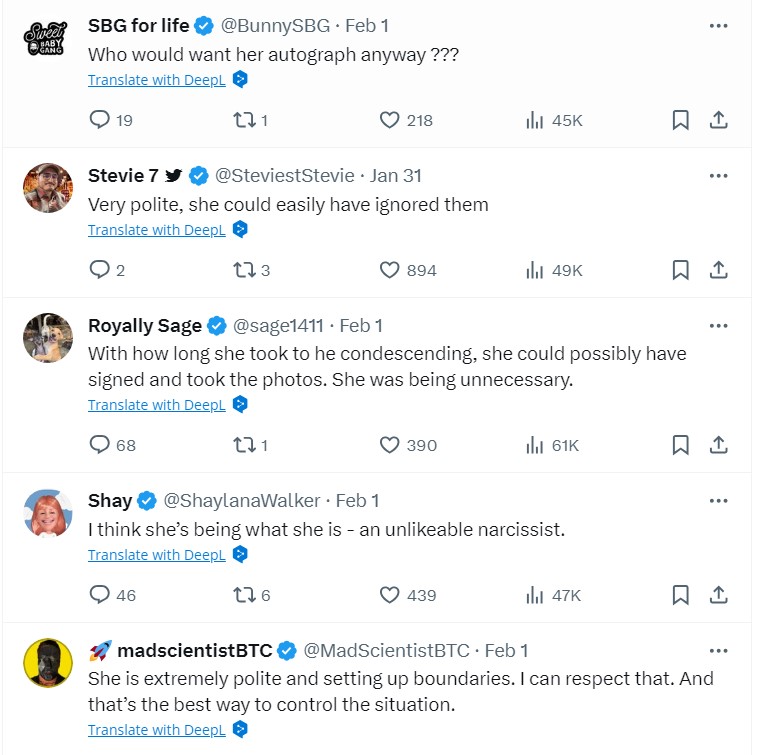Reply to SBG for life's tweet
This screenshot has width=770, height=755.
pos(100,120)
